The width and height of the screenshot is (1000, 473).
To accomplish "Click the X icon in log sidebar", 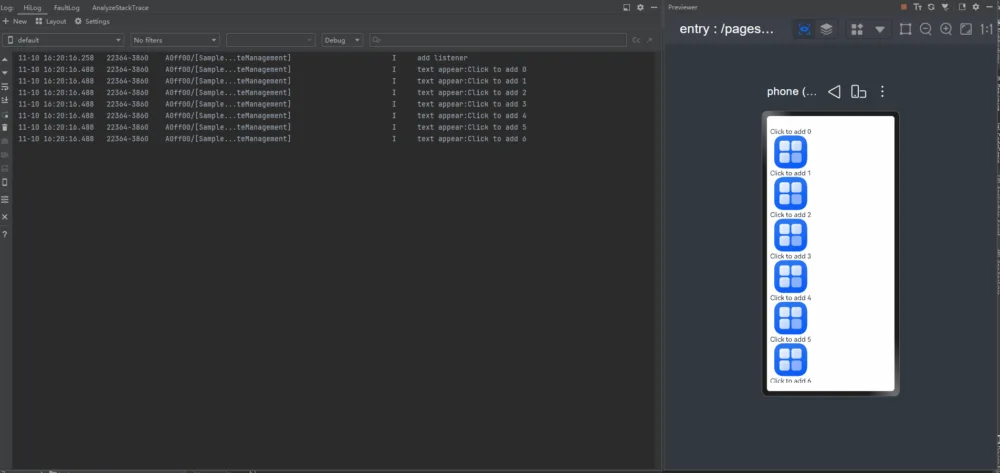I will tap(5, 217).
